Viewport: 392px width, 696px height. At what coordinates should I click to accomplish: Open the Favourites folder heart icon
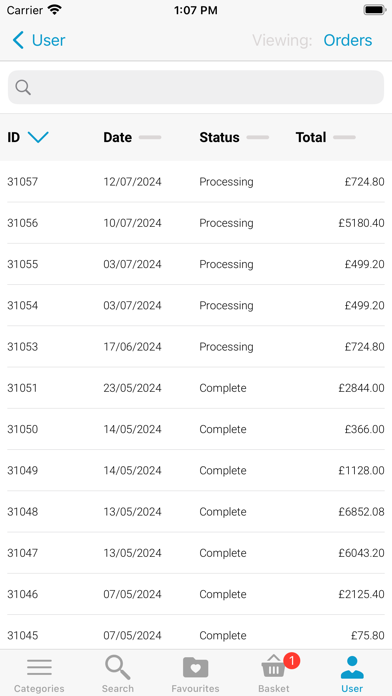(x=196, y=668)
